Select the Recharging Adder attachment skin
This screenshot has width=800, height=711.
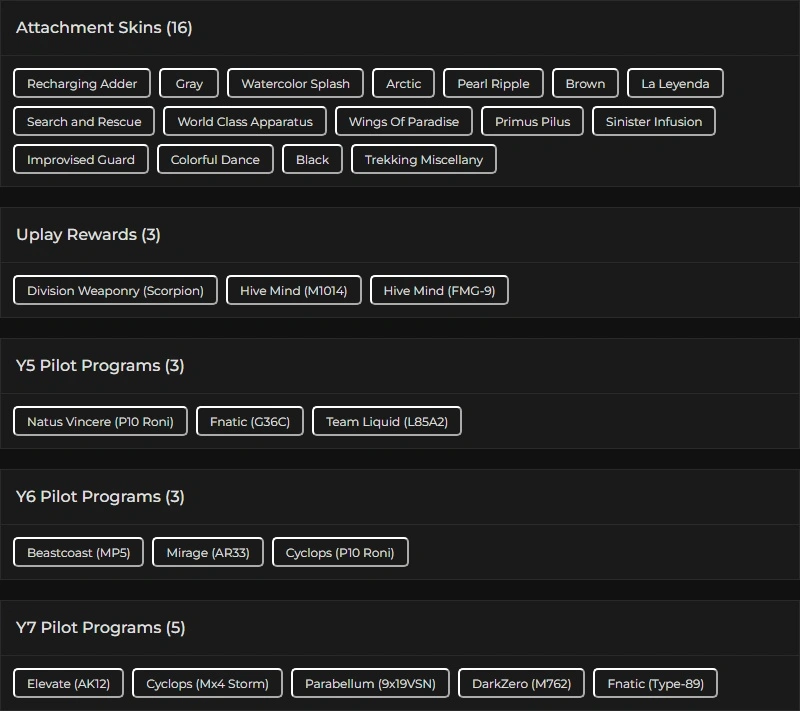click(82, 83)
